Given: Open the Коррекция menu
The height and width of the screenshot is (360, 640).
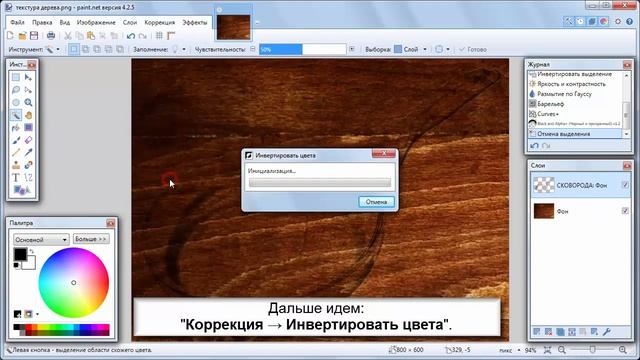Looking at the screenshot, I should [160, 22].
